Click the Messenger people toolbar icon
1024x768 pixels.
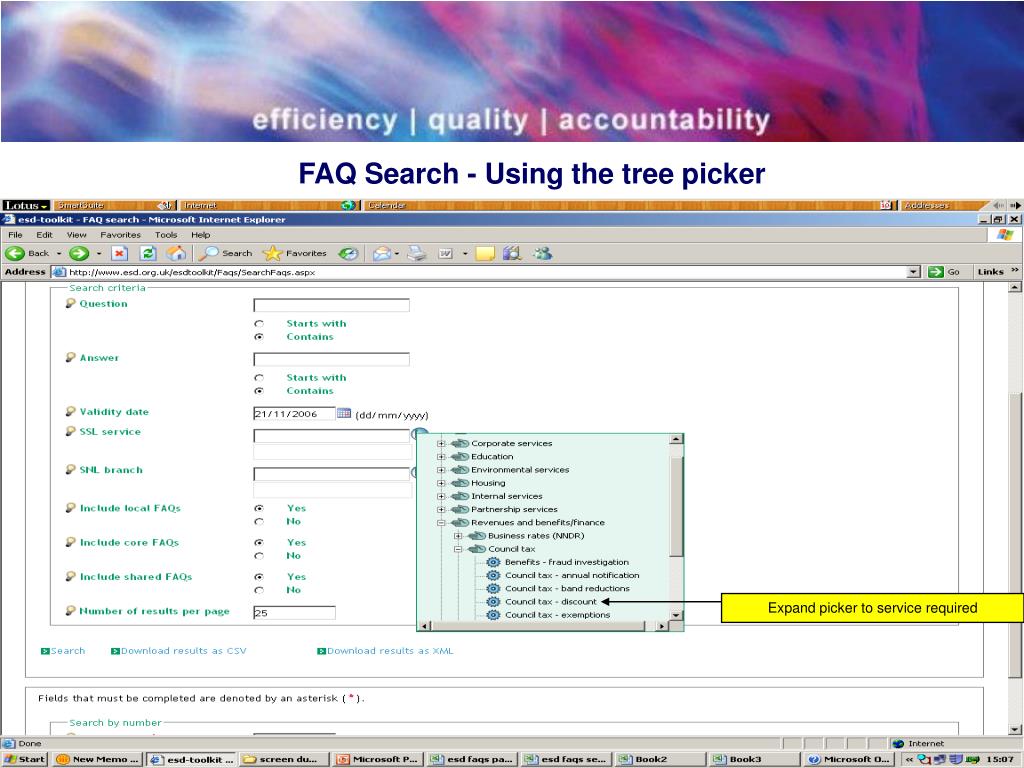coord(542,253)
